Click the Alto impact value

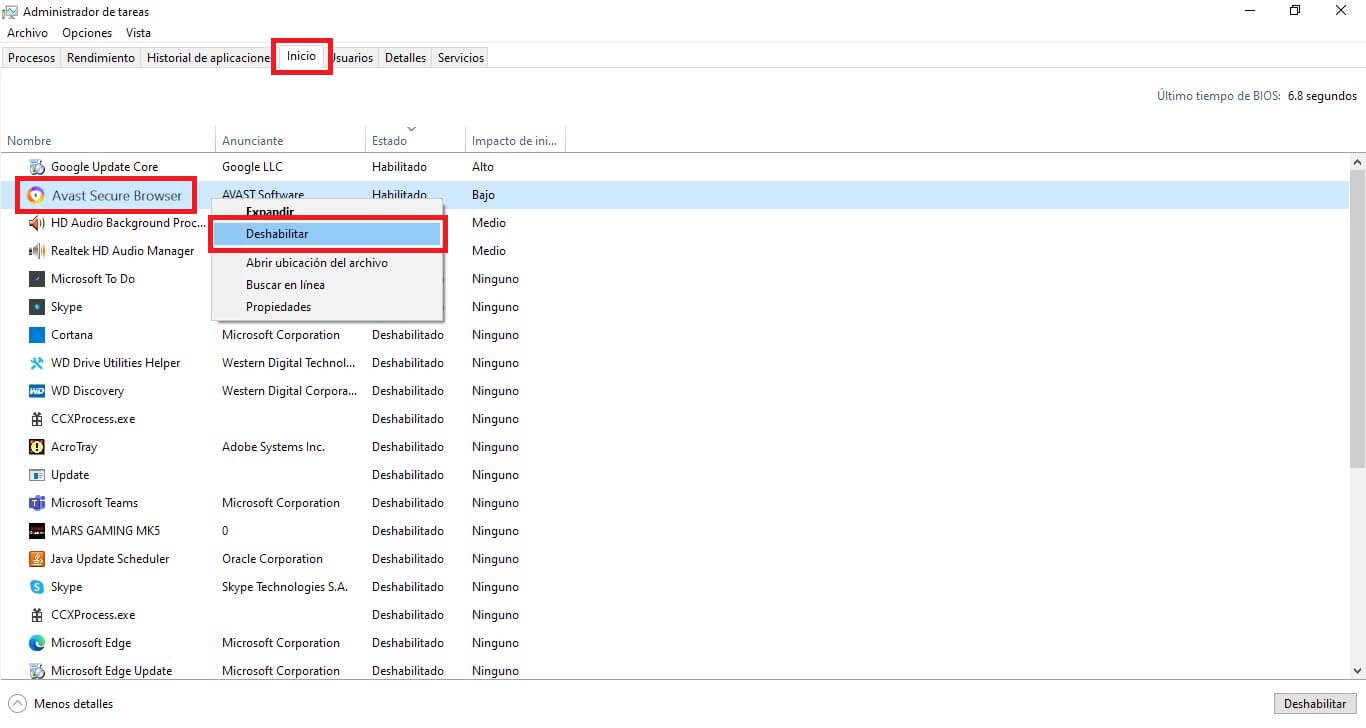(x=483, y=167)
